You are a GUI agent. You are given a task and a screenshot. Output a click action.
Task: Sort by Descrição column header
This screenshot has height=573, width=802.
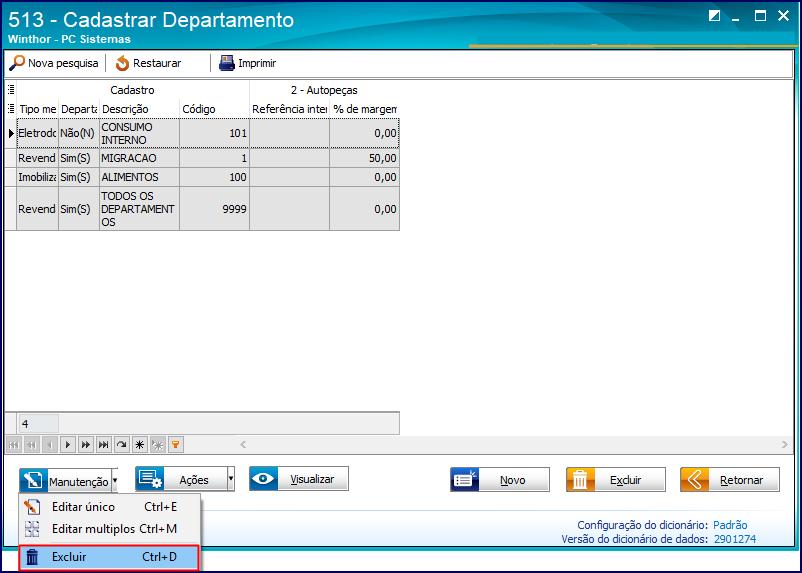point(139,109)
